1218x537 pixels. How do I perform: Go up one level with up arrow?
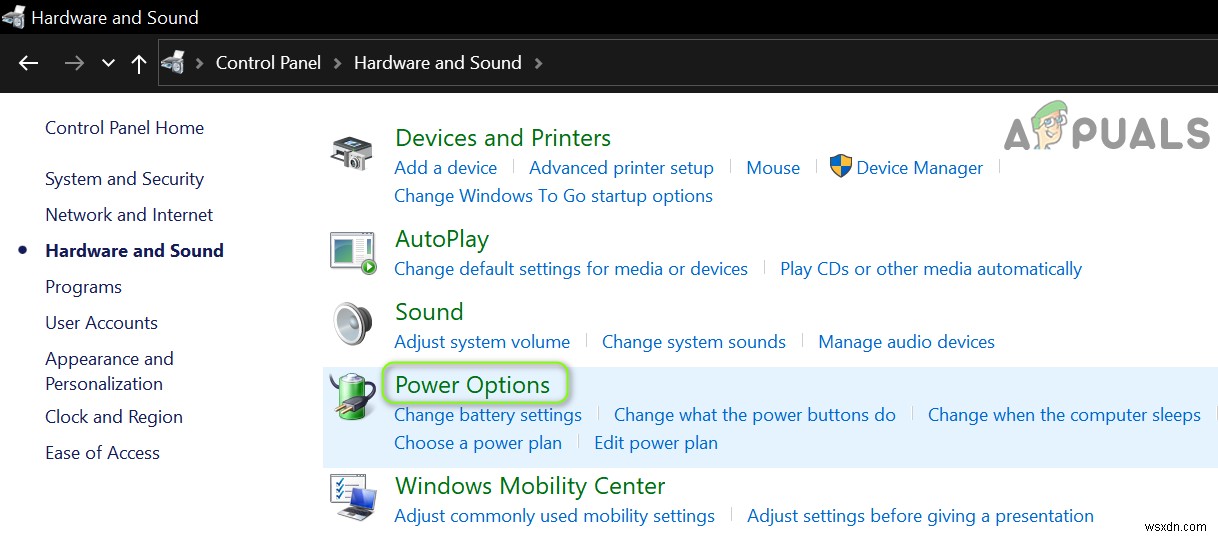pos(139,63)
